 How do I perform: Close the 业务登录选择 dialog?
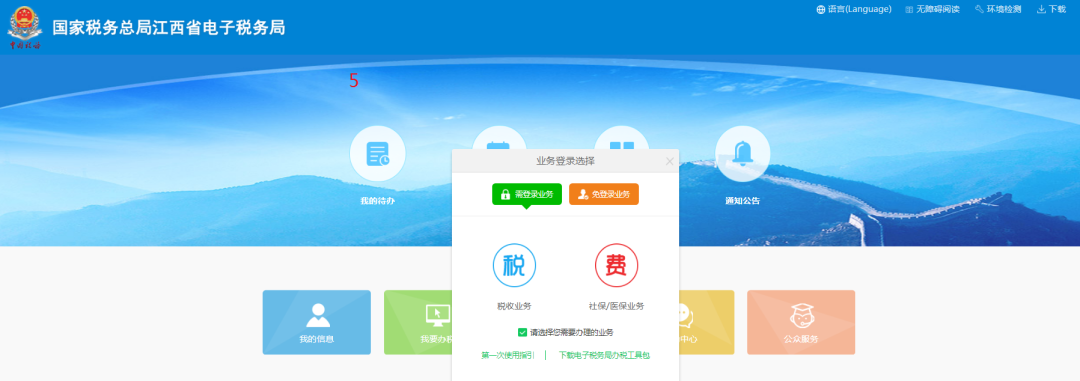669,161
